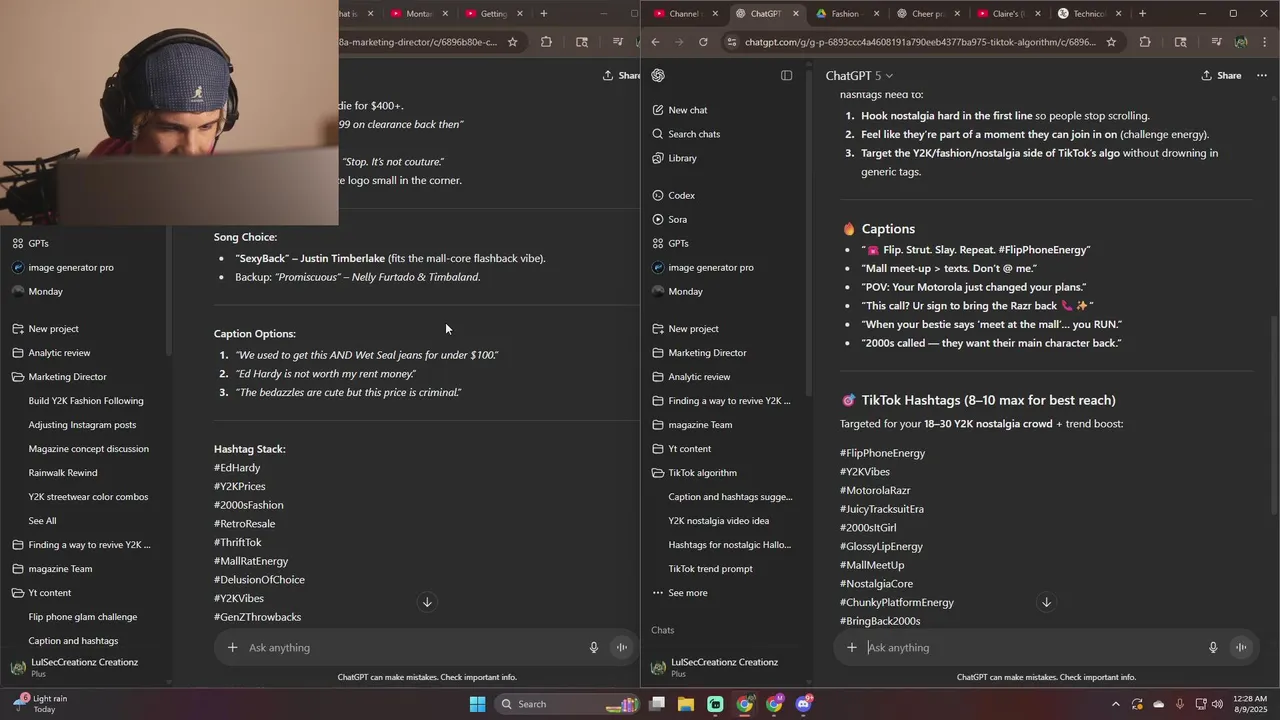This screenshot has width=1280, height=720.
Task: Open Chrome profile avatar in right browser
Action: (1241, 42)
